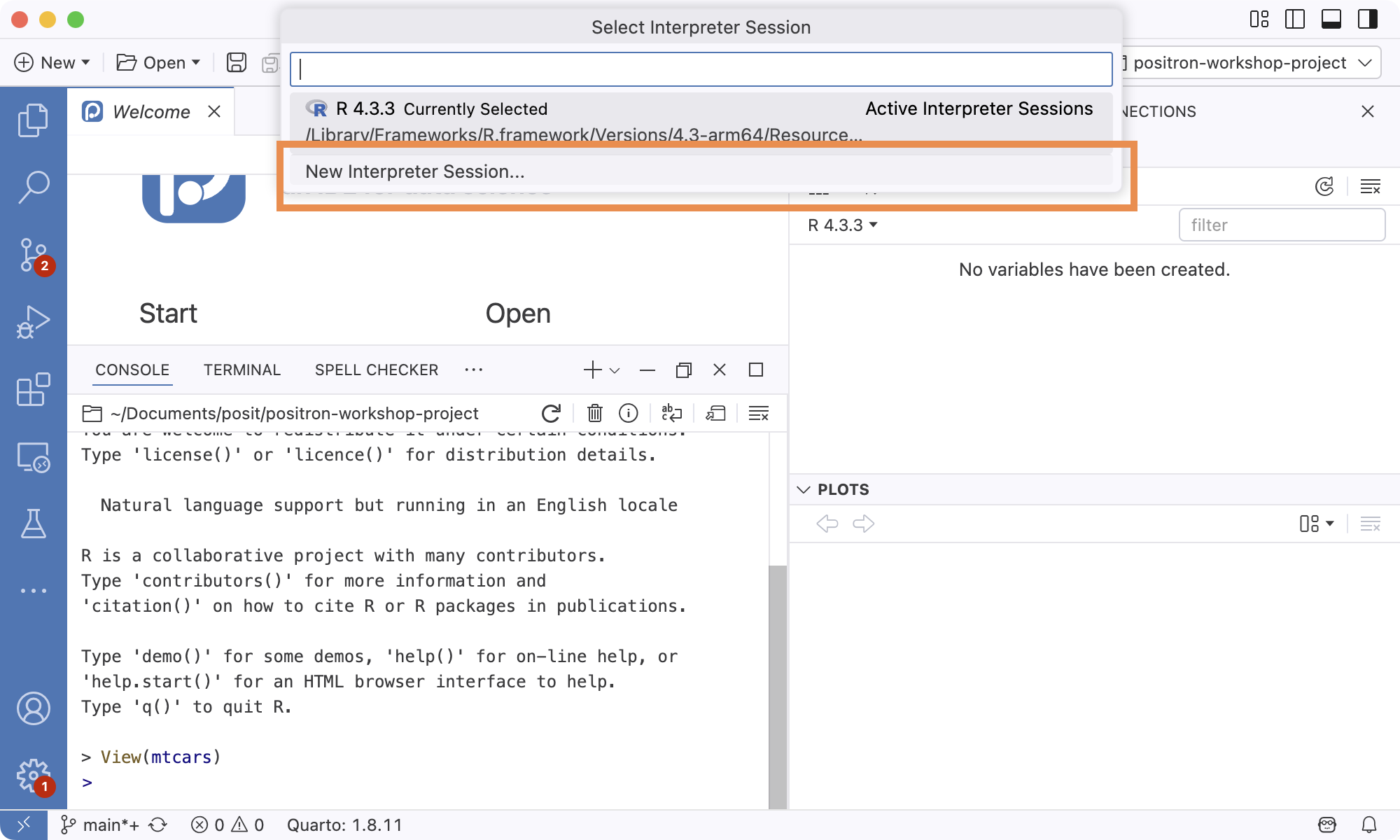
Task: Open the Accounts menu
Action: [33, 708]
